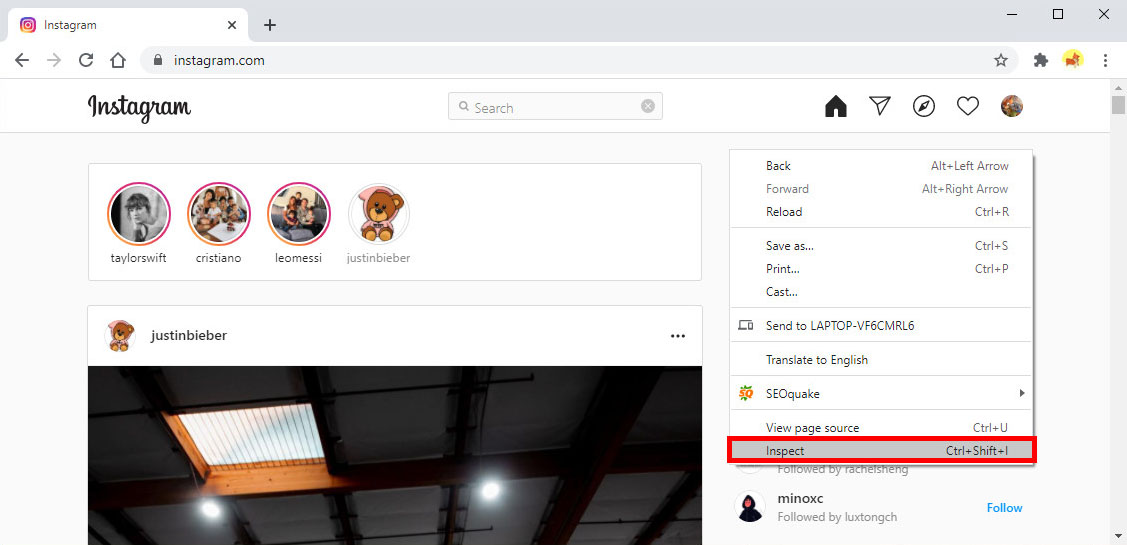Image resolution: width=1127 pixels, height=545 pixels.
Task: Click into the Instagram Search field
Action: tap(556, 106)
